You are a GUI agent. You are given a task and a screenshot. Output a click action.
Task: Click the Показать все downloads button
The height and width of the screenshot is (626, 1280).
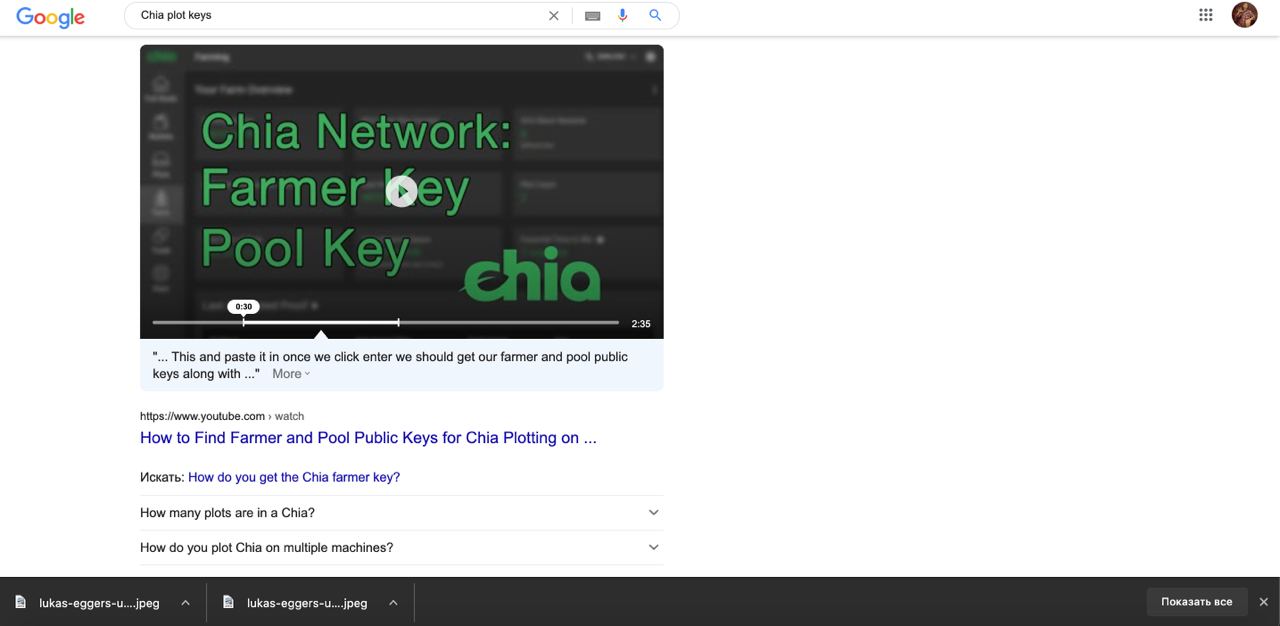click(x=1196, y=602)
